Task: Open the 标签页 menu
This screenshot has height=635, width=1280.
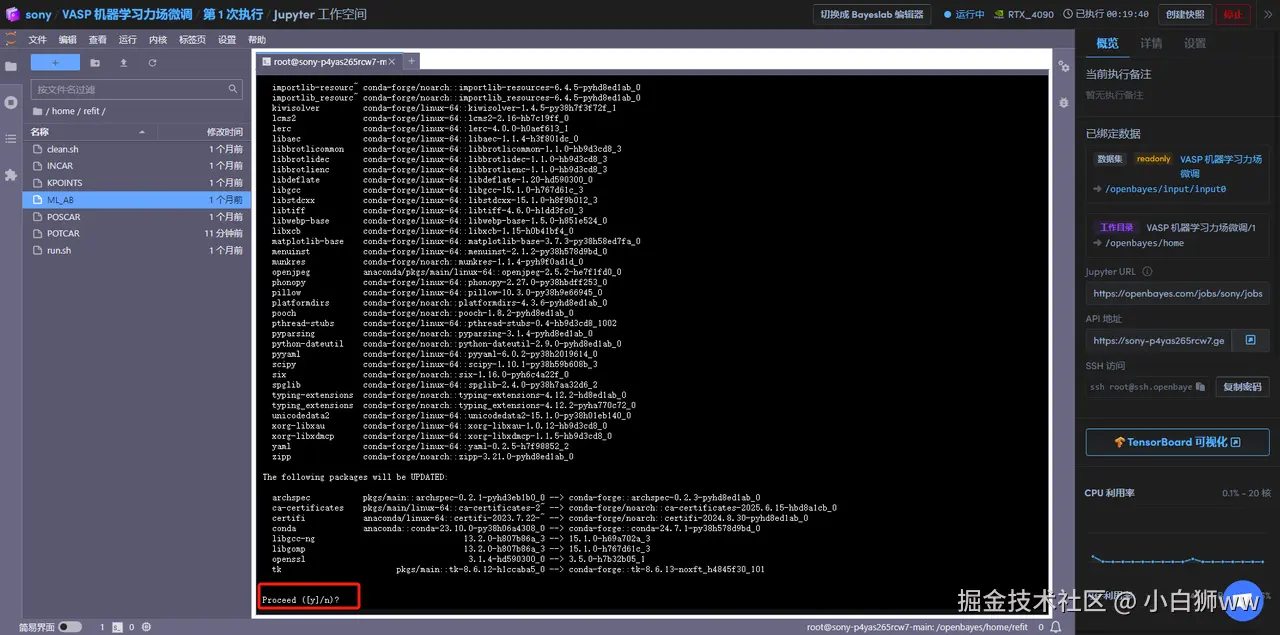Action: (x=192, y=40)
